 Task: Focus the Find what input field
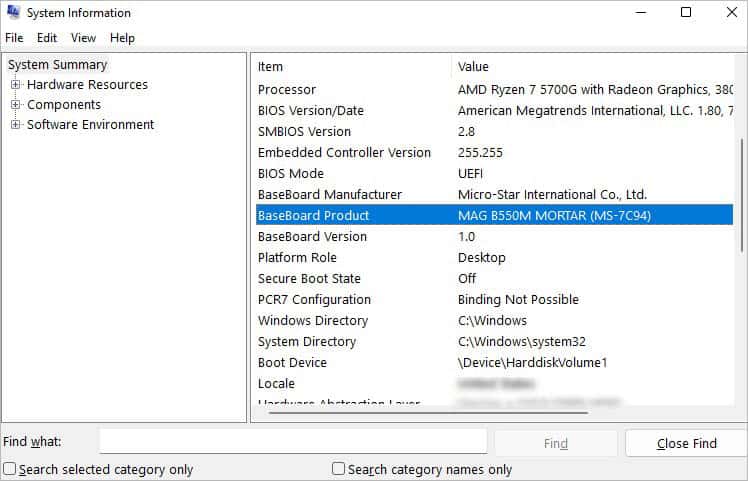tap(293, 441)
